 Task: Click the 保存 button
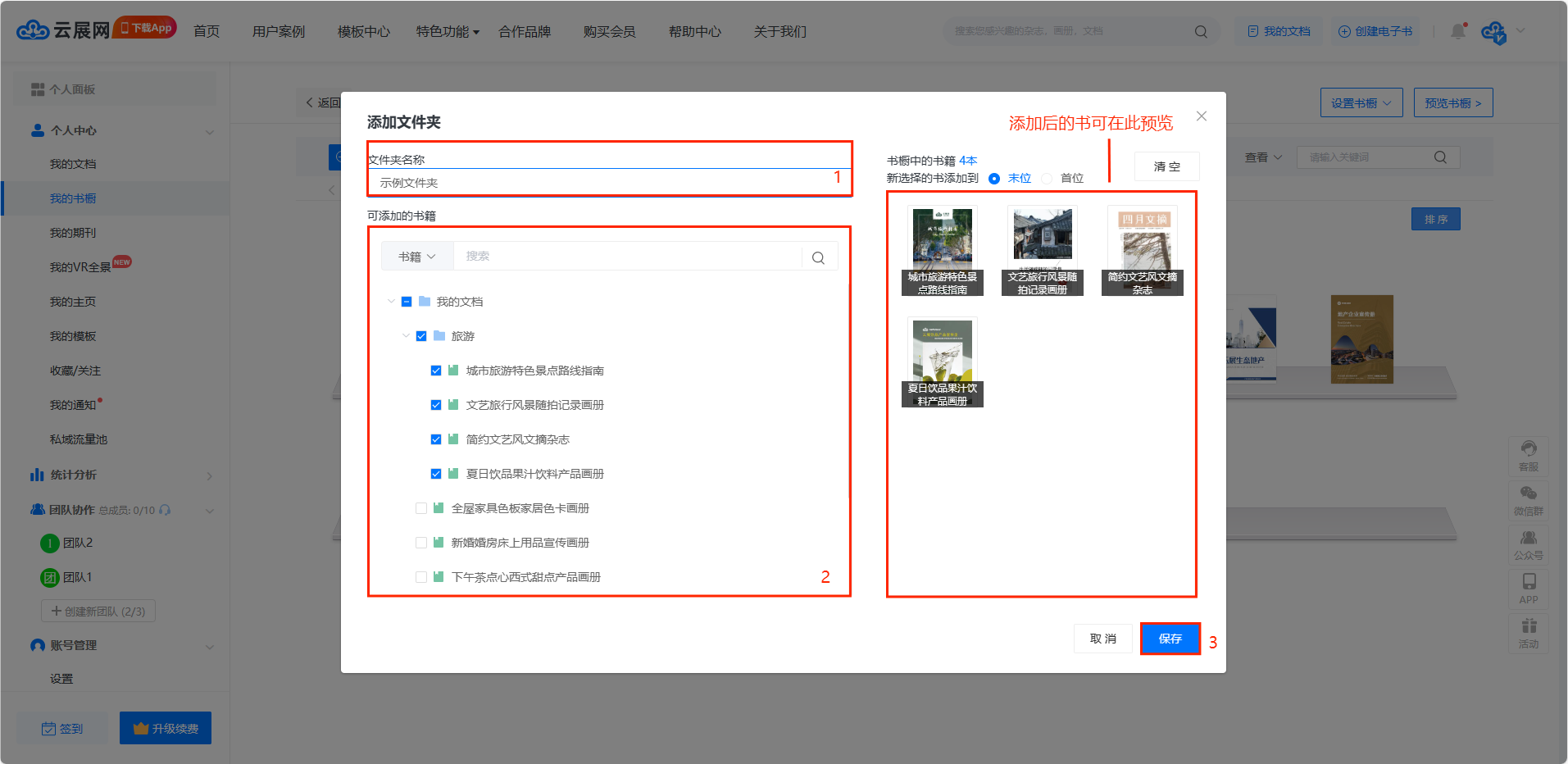click(1170, 639)
